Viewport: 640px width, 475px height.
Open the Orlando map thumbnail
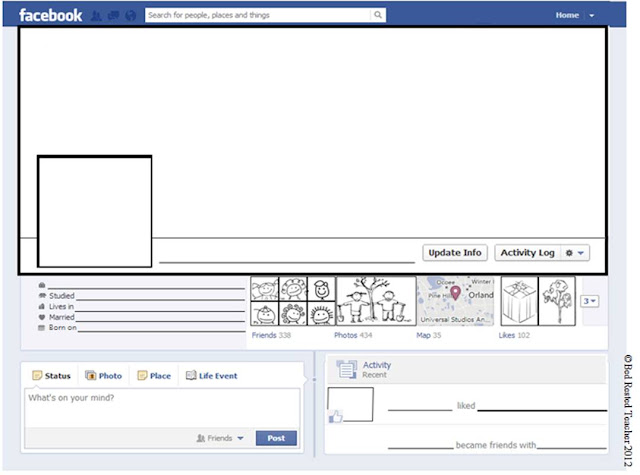[x=456, y=301]
